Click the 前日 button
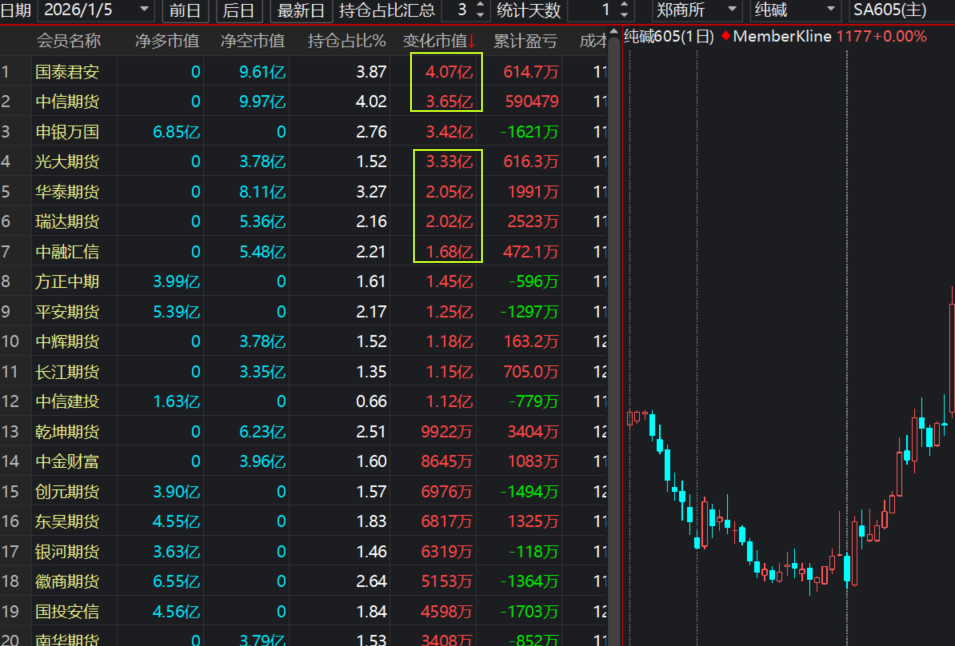955x646 pixels. (x=185, y=11)
